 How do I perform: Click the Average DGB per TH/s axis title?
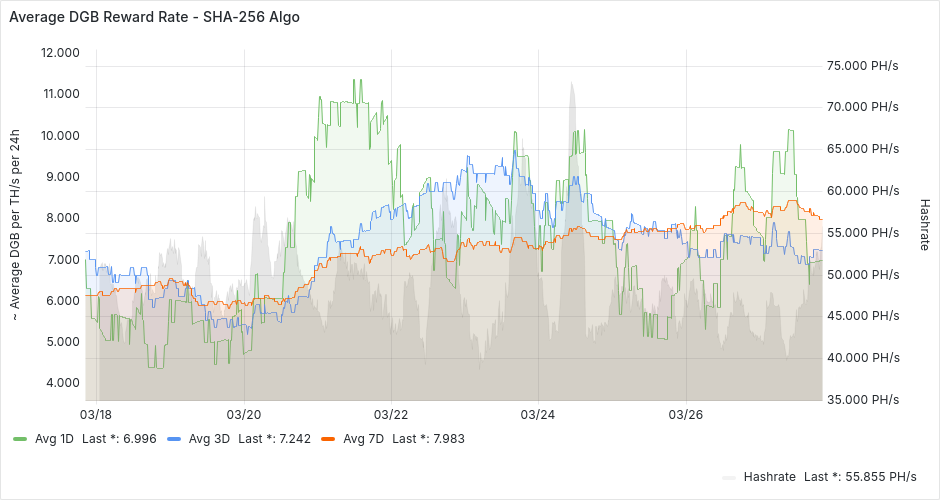tap(15, 225)
